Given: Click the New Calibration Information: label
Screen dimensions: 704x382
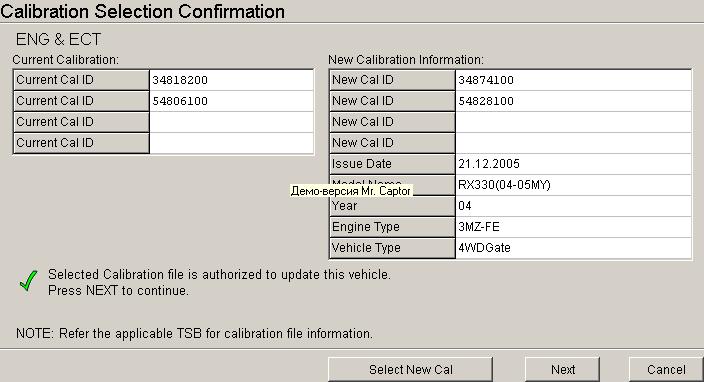Looking at the screenshot, I should pyautogui.click(x=406, y=60).
